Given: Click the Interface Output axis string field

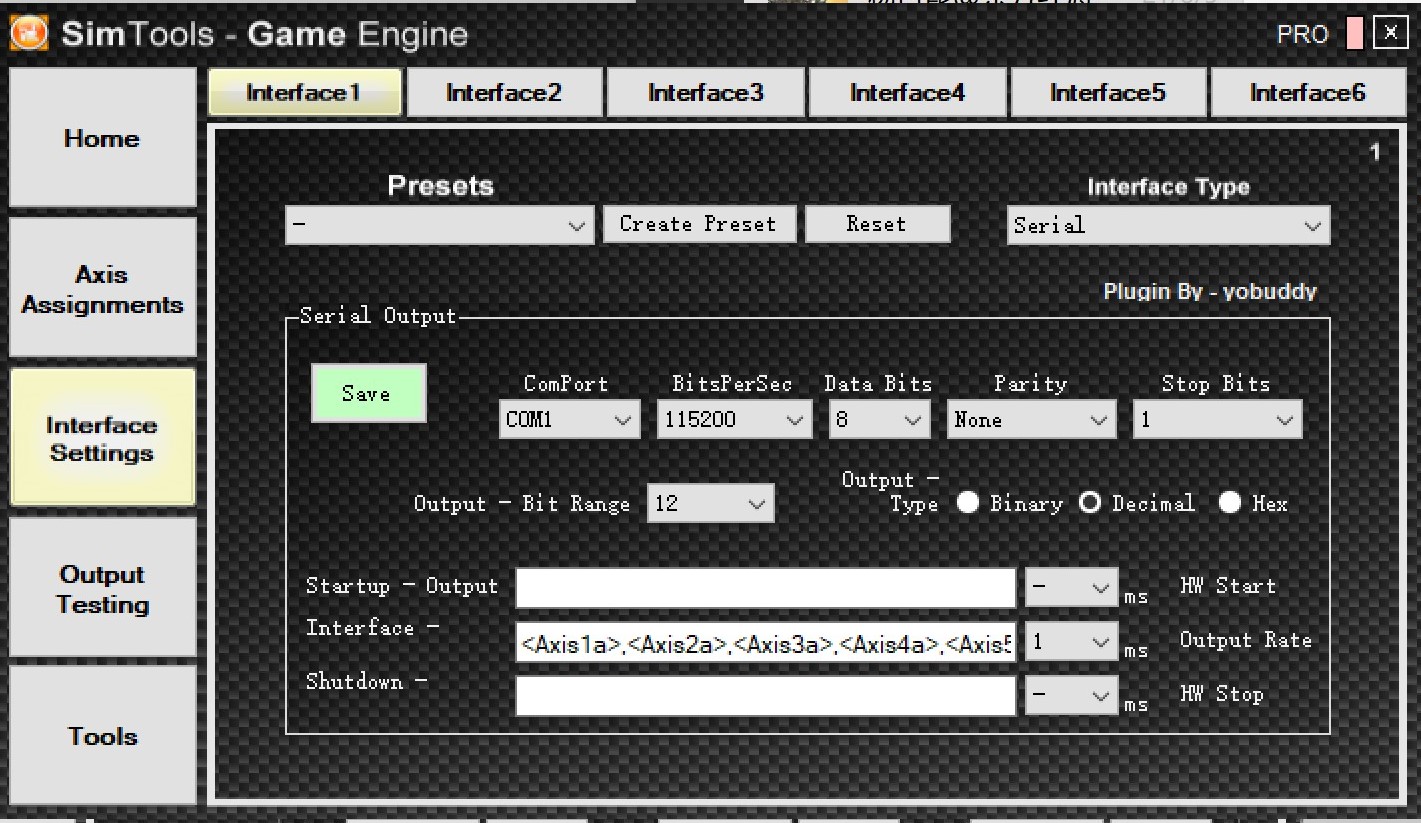Looking at the screenshot, I should (766, 643).
